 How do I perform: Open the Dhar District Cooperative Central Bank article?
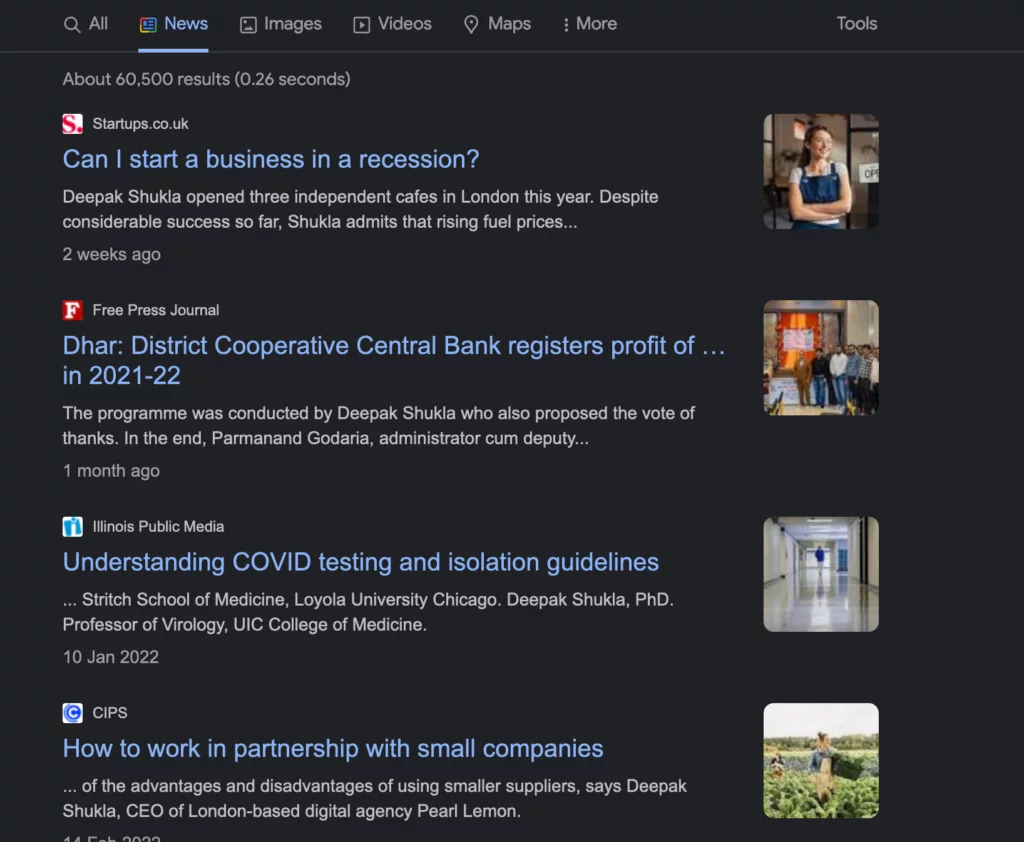394,361
